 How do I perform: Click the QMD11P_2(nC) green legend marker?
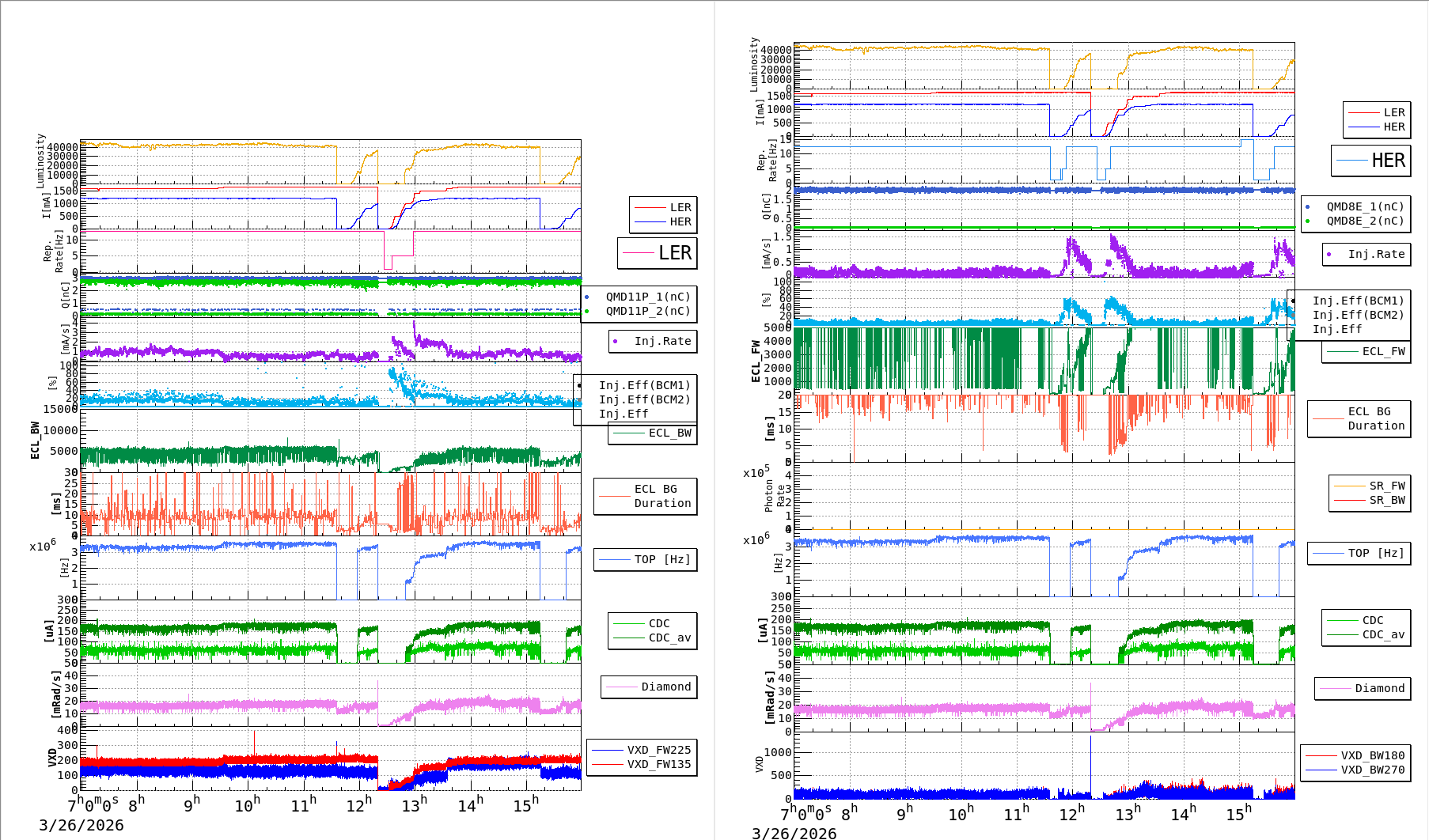pos(586,312)
